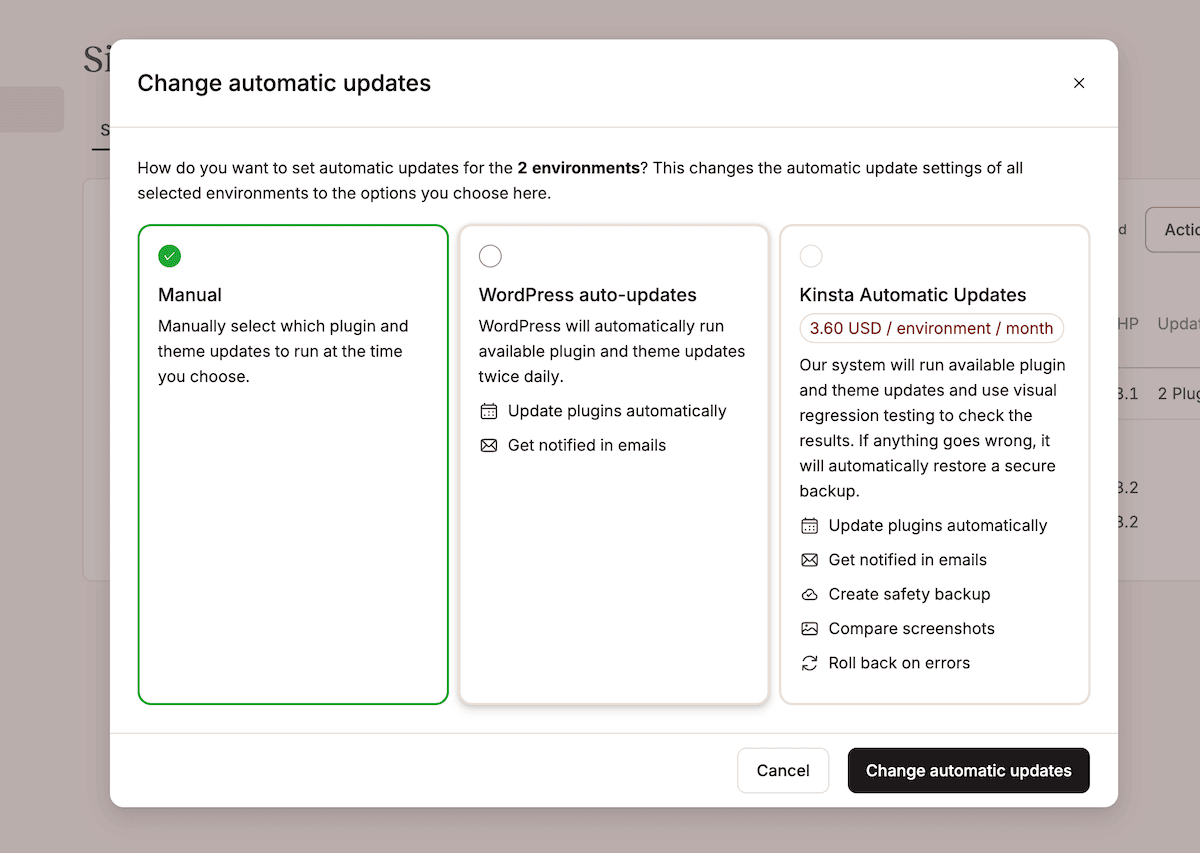Click the Roll back on errors arrows icon
1200x853 pixels.
point(810,662)
